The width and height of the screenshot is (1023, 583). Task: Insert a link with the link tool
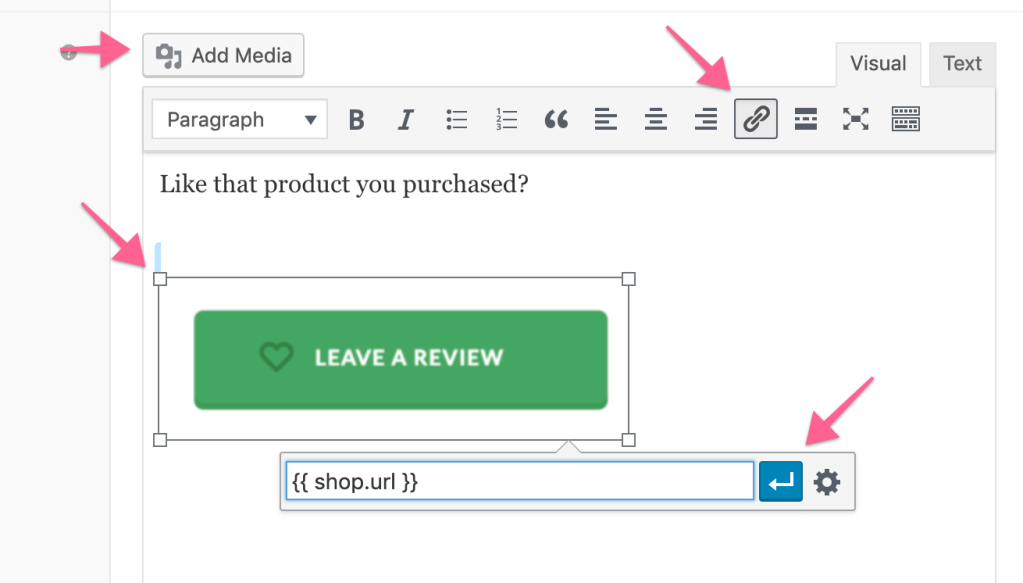[755, 119]
